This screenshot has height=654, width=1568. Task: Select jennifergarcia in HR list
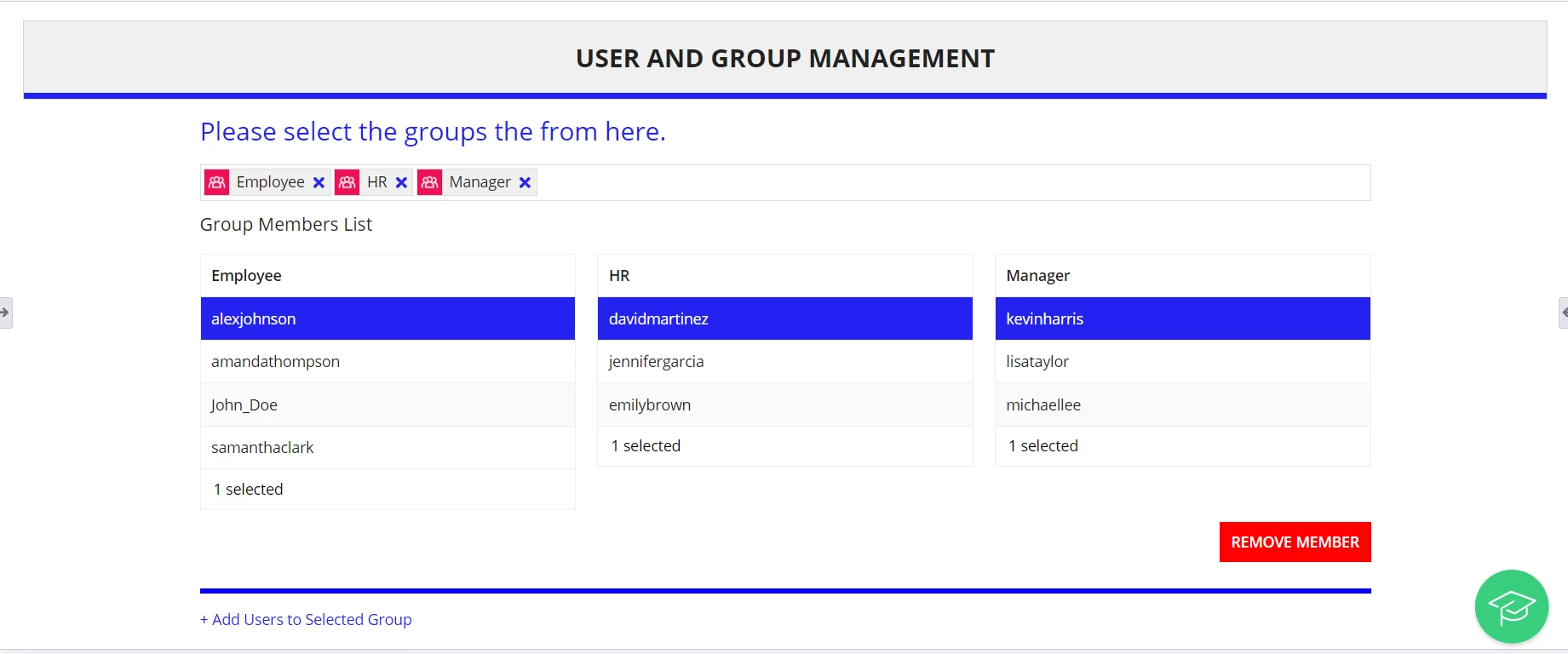(785, 361)
